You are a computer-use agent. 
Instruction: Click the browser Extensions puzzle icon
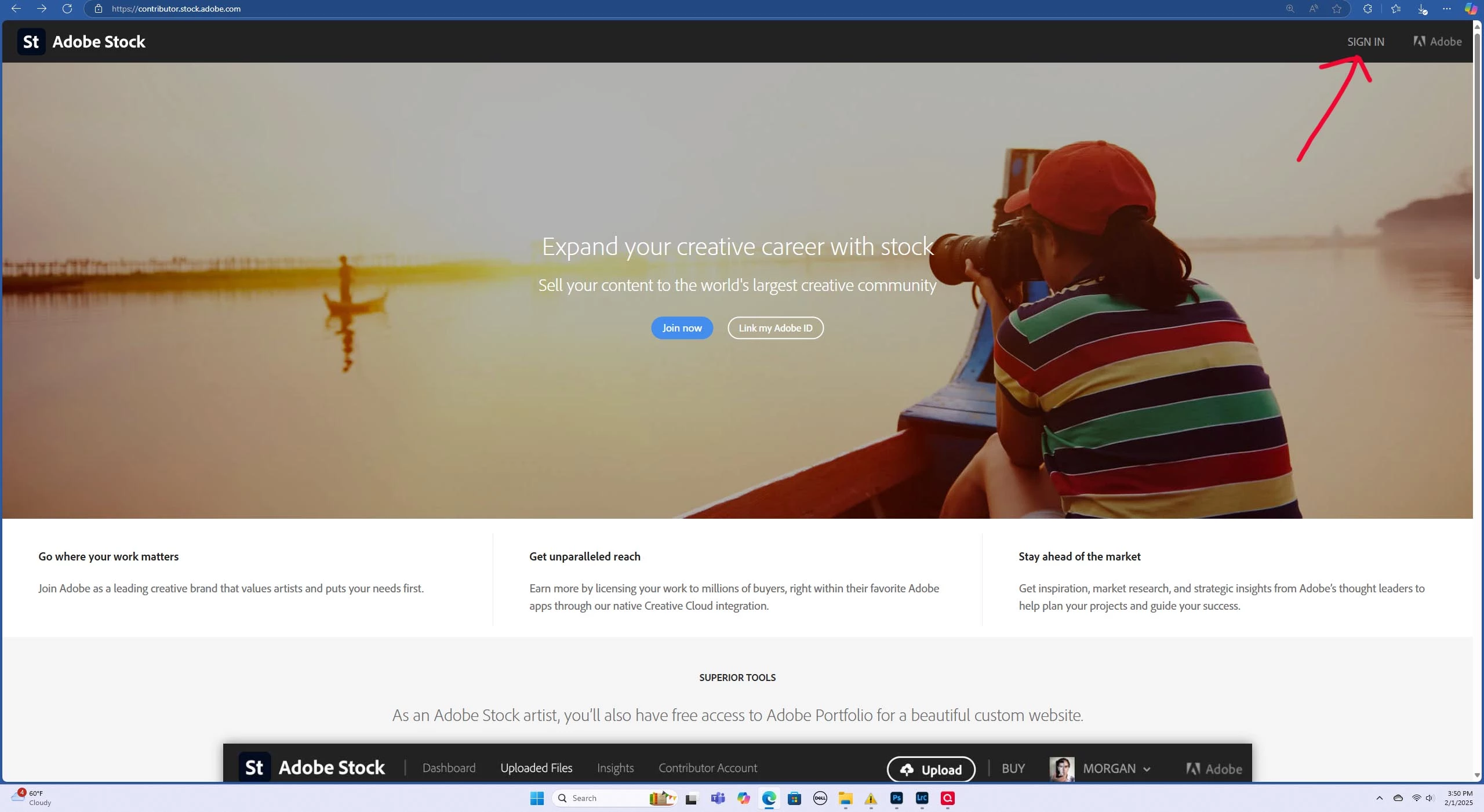click(x=1367, y=9)
